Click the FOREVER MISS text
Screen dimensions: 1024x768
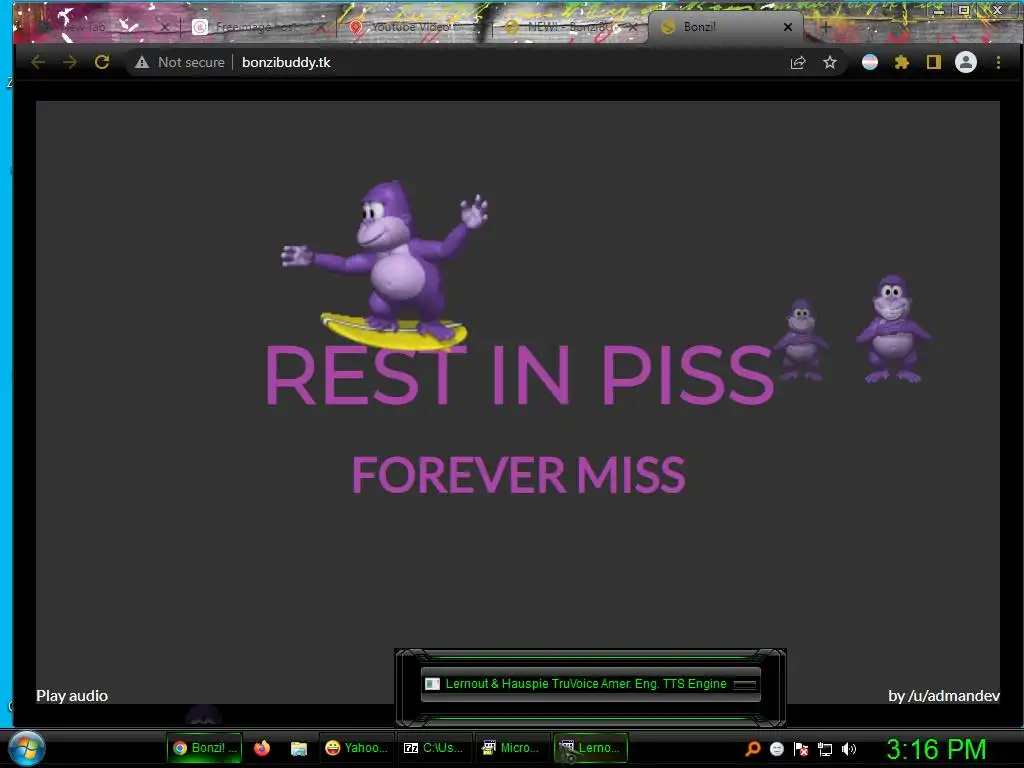[519, 475]
